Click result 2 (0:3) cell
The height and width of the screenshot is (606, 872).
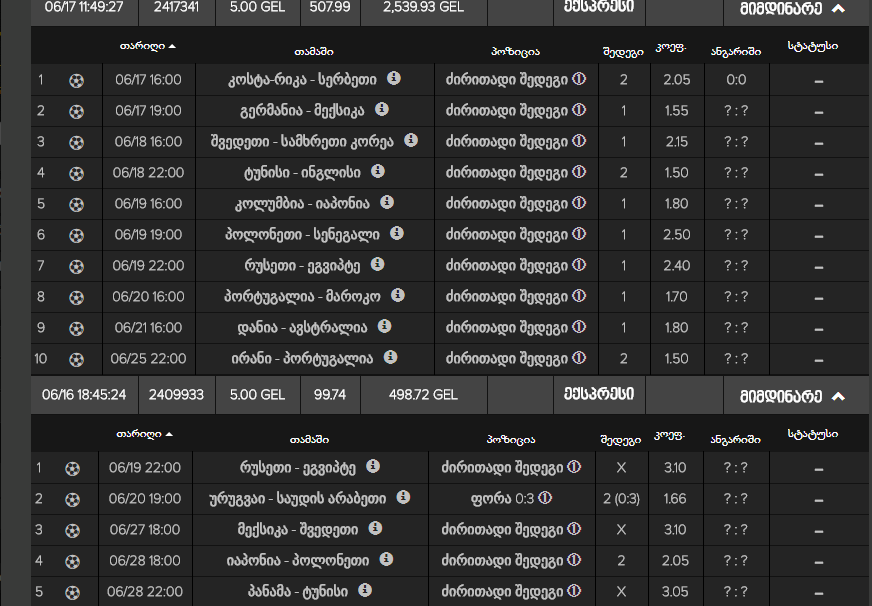point(621,499)
